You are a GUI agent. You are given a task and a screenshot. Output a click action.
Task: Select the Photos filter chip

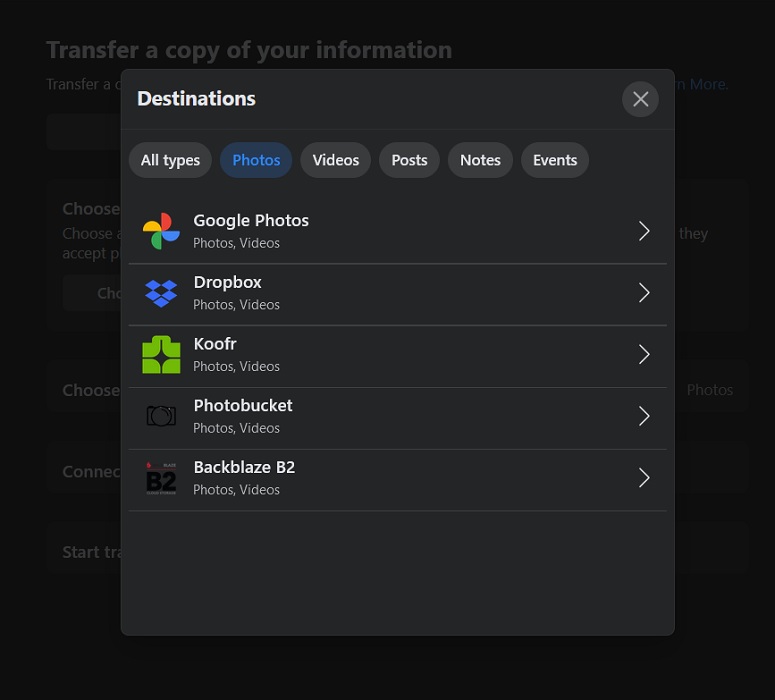(256, 160)
